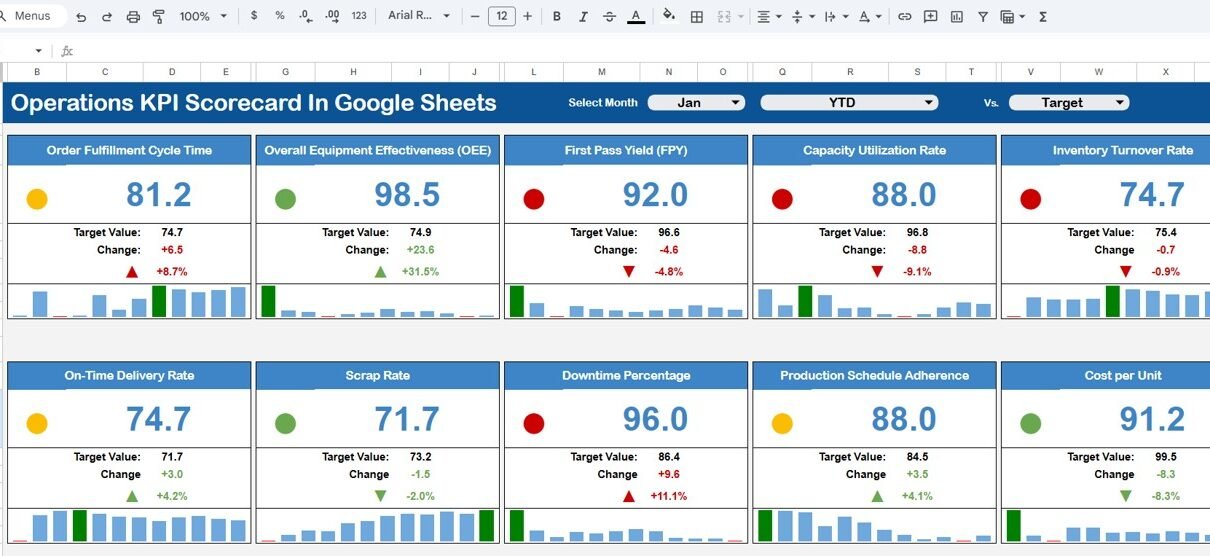Screen dimensions: 1210x556
Task: Open the Arial font family dropdown
Action: click(x=419, y=17)
